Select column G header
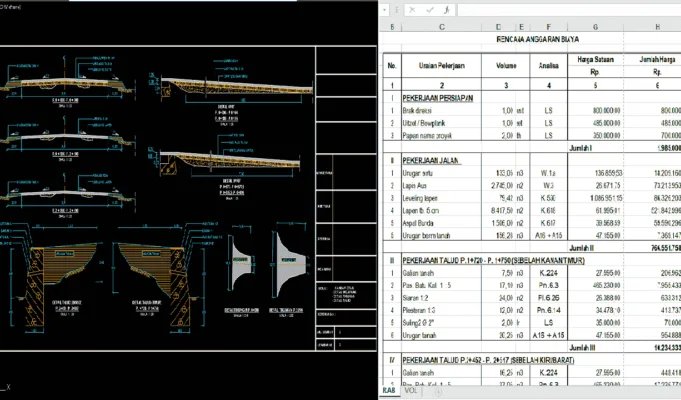 click(x=595, y=27)
